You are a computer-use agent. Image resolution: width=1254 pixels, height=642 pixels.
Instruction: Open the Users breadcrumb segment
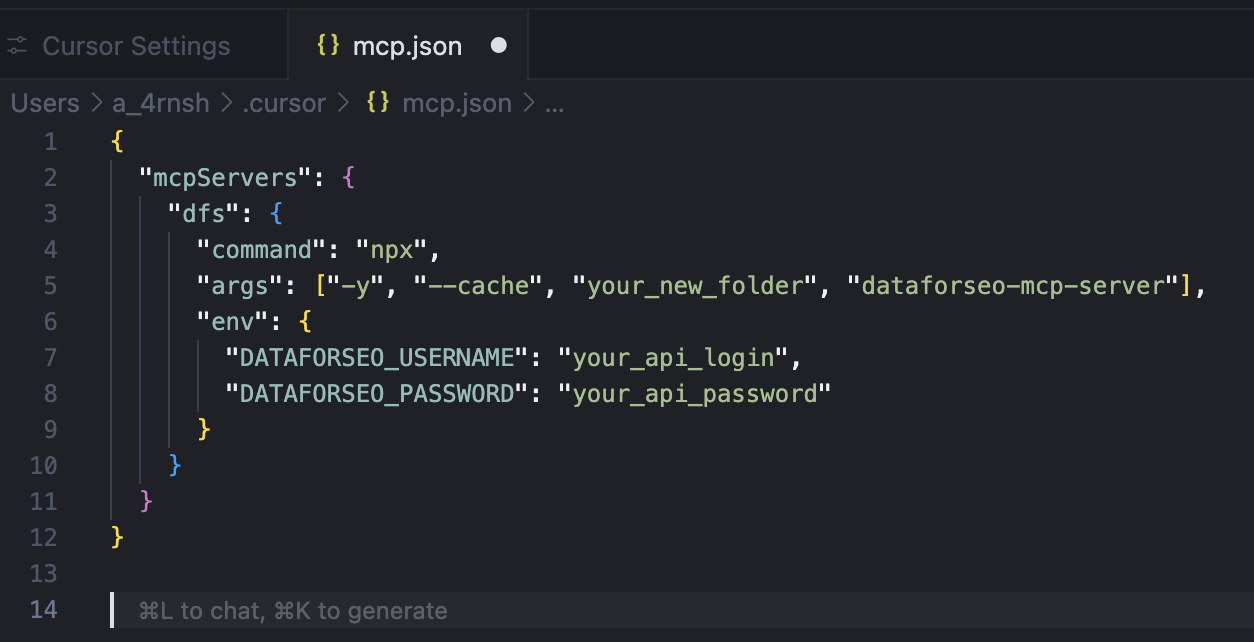point(45,104)
